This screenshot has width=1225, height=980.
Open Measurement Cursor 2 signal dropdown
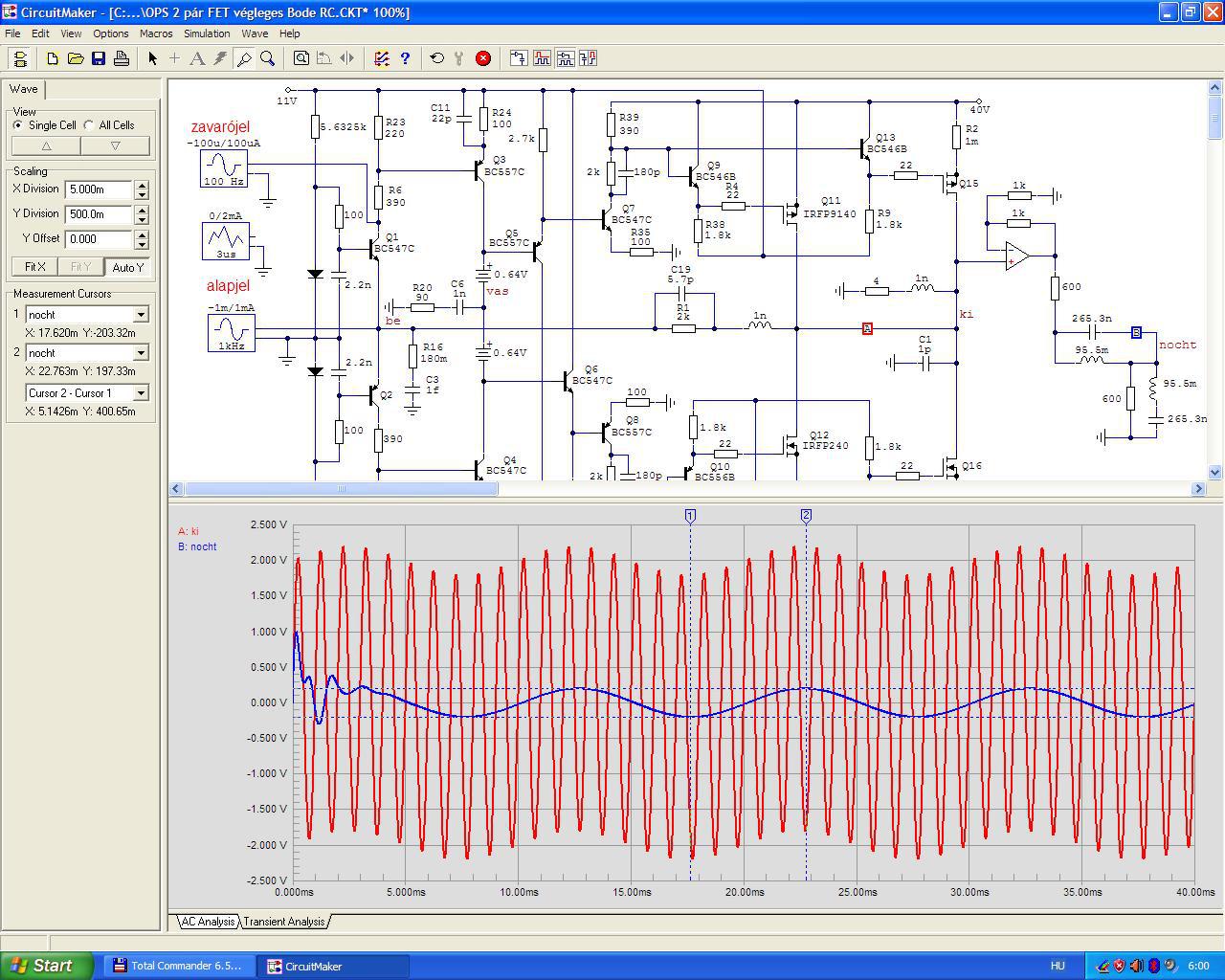click(x=141, y=353)
